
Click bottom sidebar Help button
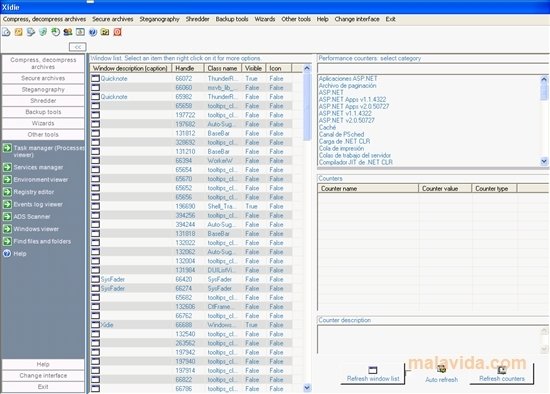[x=43, y=364]
